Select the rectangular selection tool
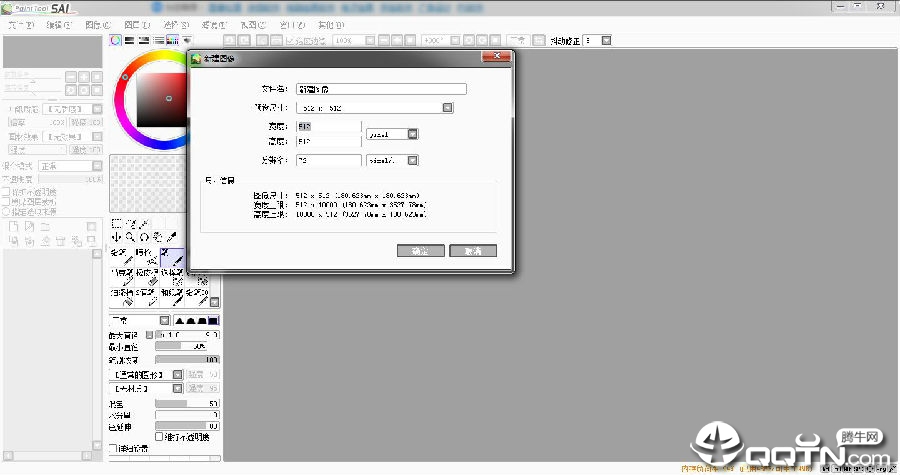The height and width of the screenshot is (475, 900). tap(116, 223)
